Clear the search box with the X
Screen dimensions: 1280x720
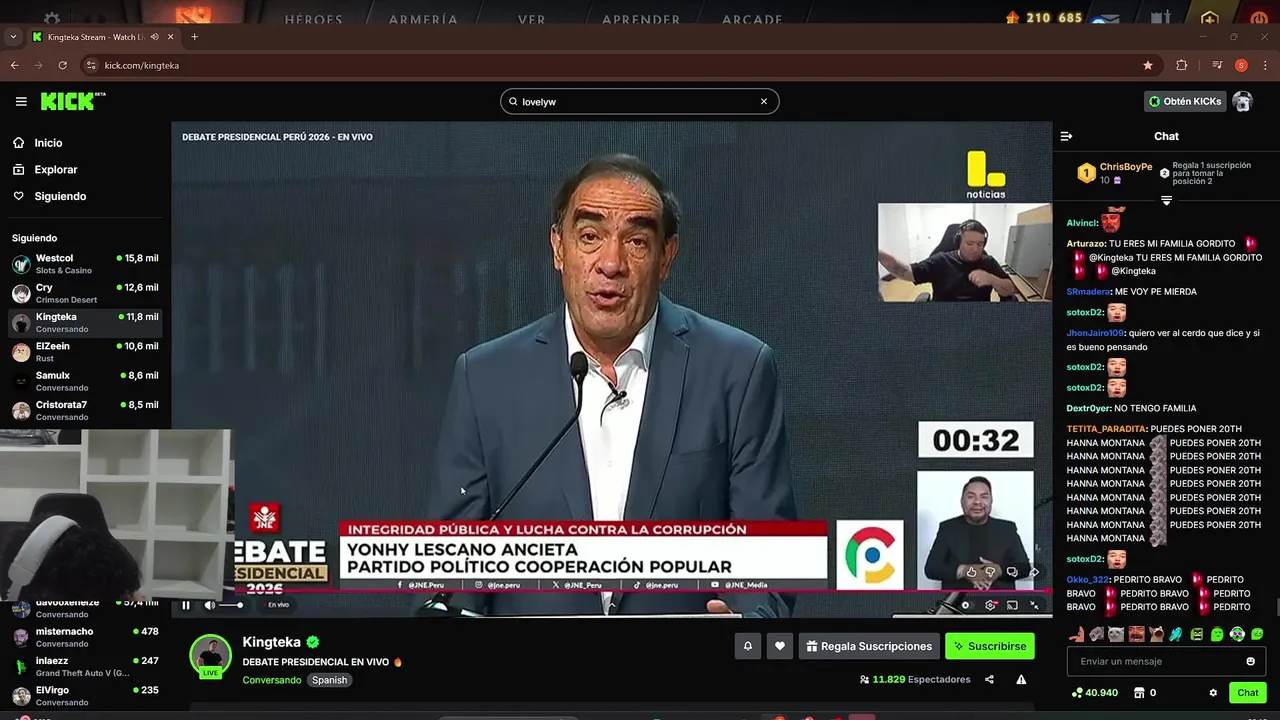click(x=763, y=101)
